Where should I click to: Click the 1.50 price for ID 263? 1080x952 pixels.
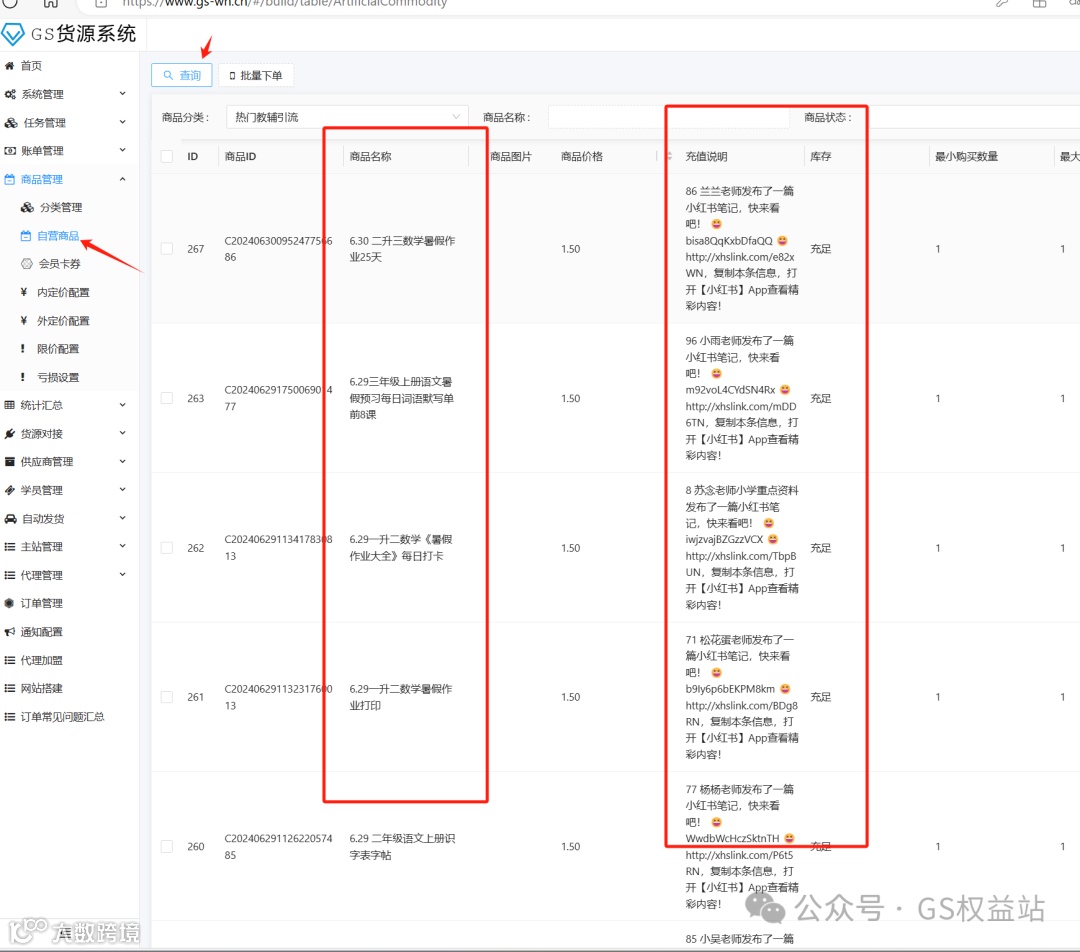(x=570, y=398)
